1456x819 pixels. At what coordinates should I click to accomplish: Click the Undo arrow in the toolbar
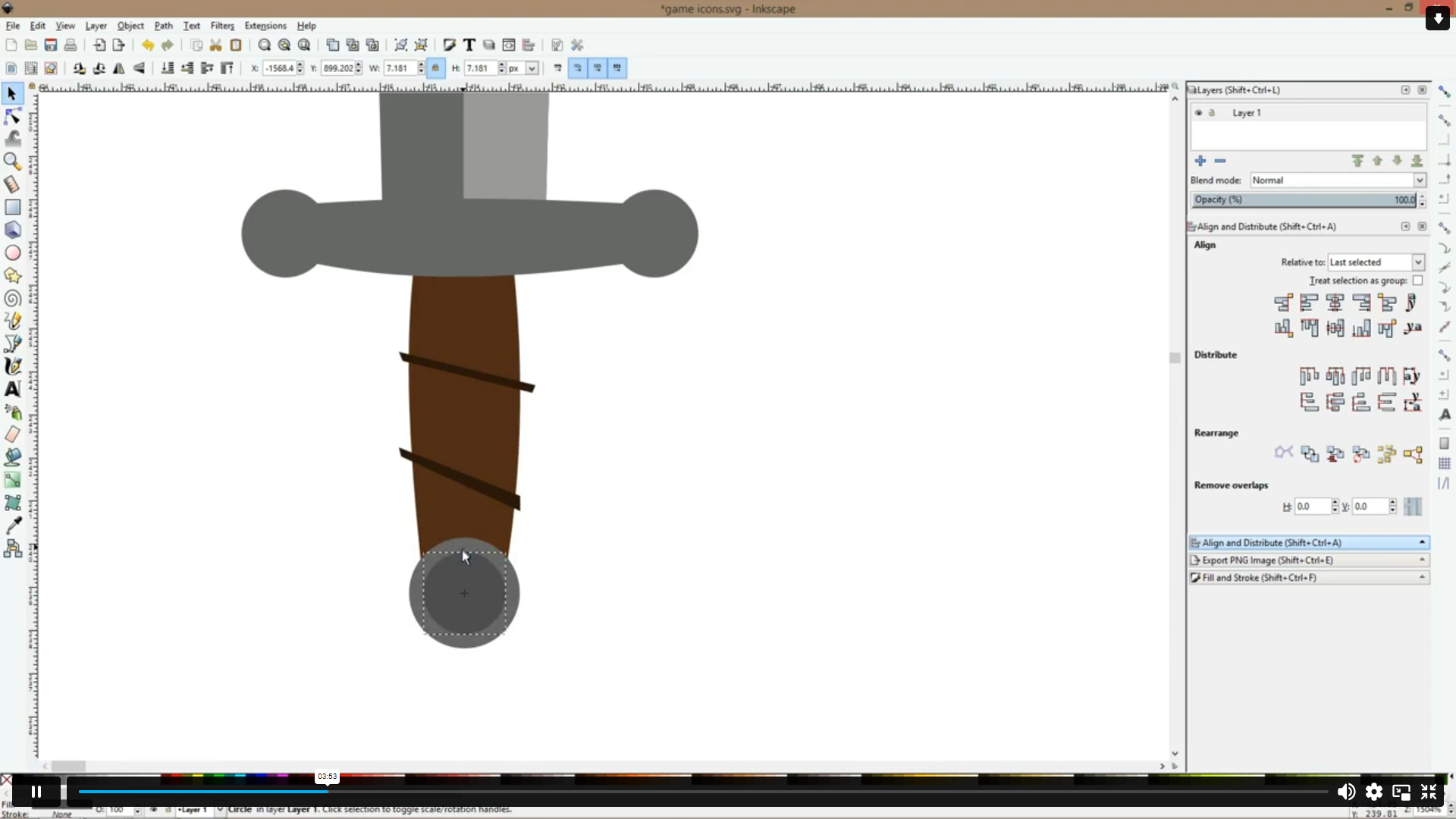point(148,45)
